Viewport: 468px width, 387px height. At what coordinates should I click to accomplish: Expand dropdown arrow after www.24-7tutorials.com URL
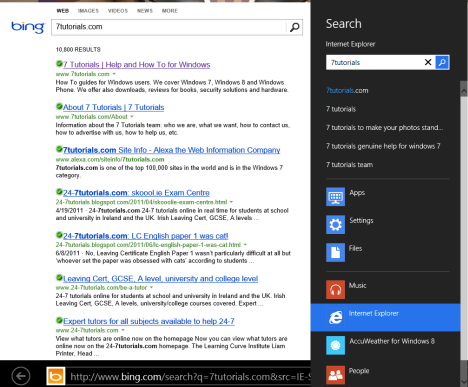pos(123,330)
